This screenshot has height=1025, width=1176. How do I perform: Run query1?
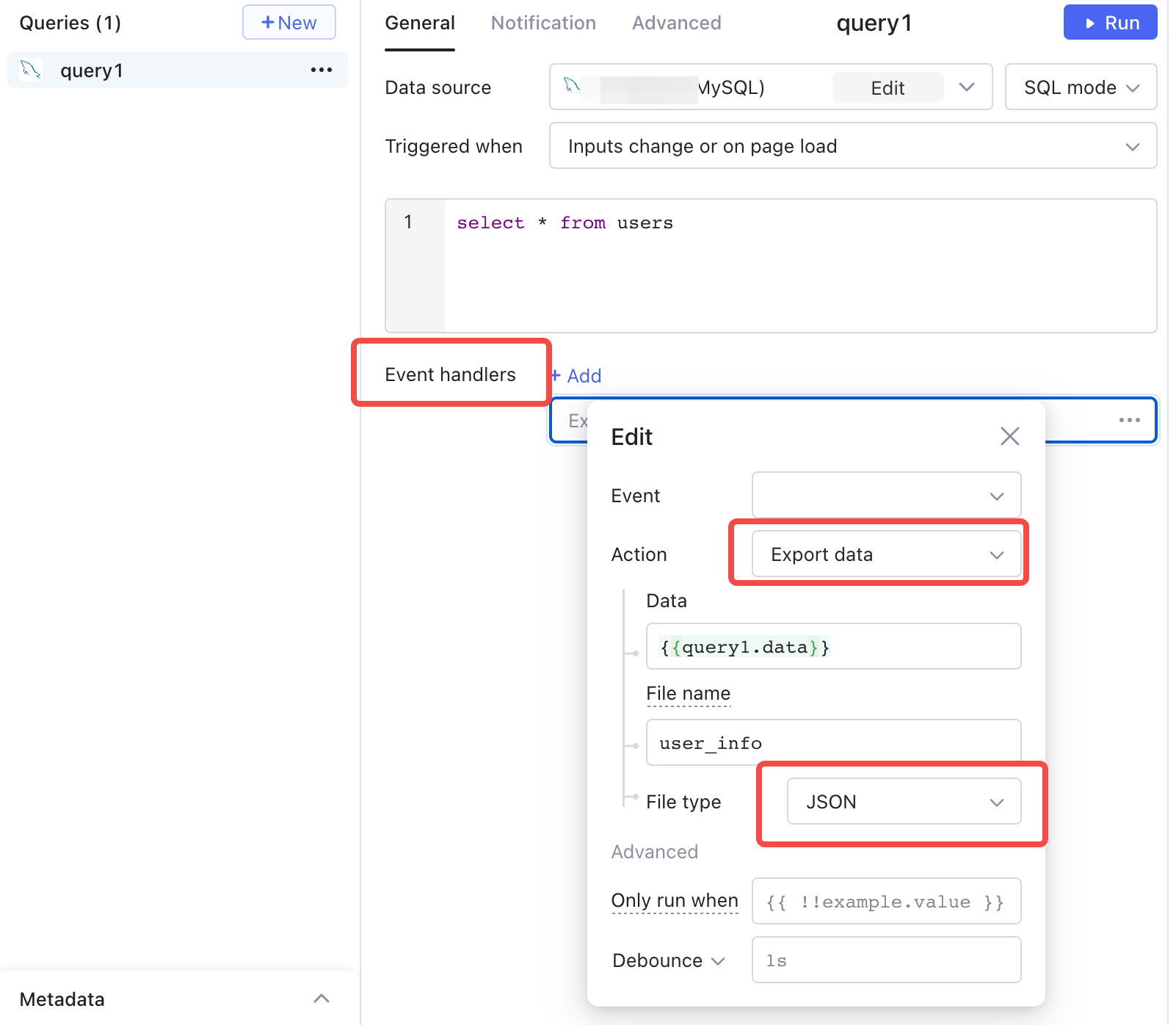[1110, 23]
